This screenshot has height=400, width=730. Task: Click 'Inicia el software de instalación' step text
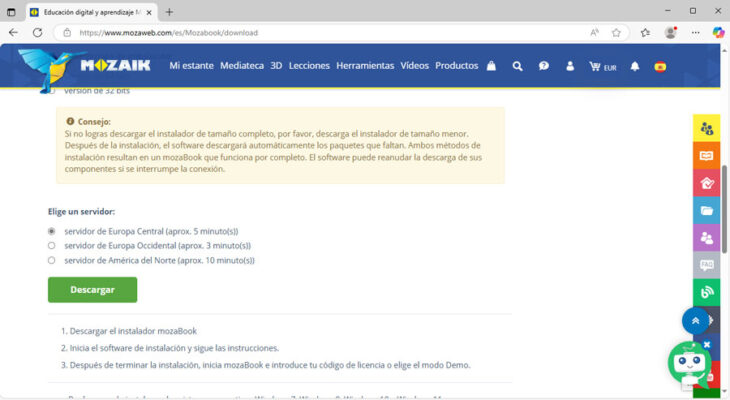(x=174, y=348)
